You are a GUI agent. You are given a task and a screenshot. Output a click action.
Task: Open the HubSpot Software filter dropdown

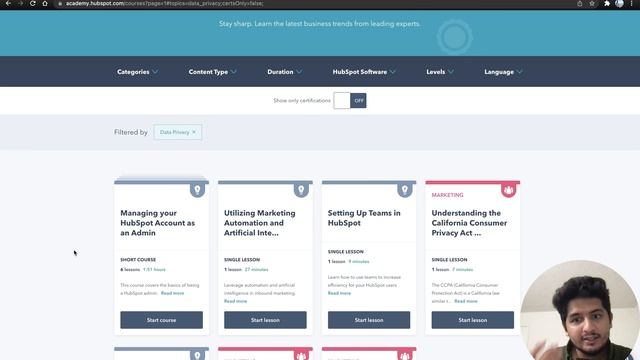point(364,72)
